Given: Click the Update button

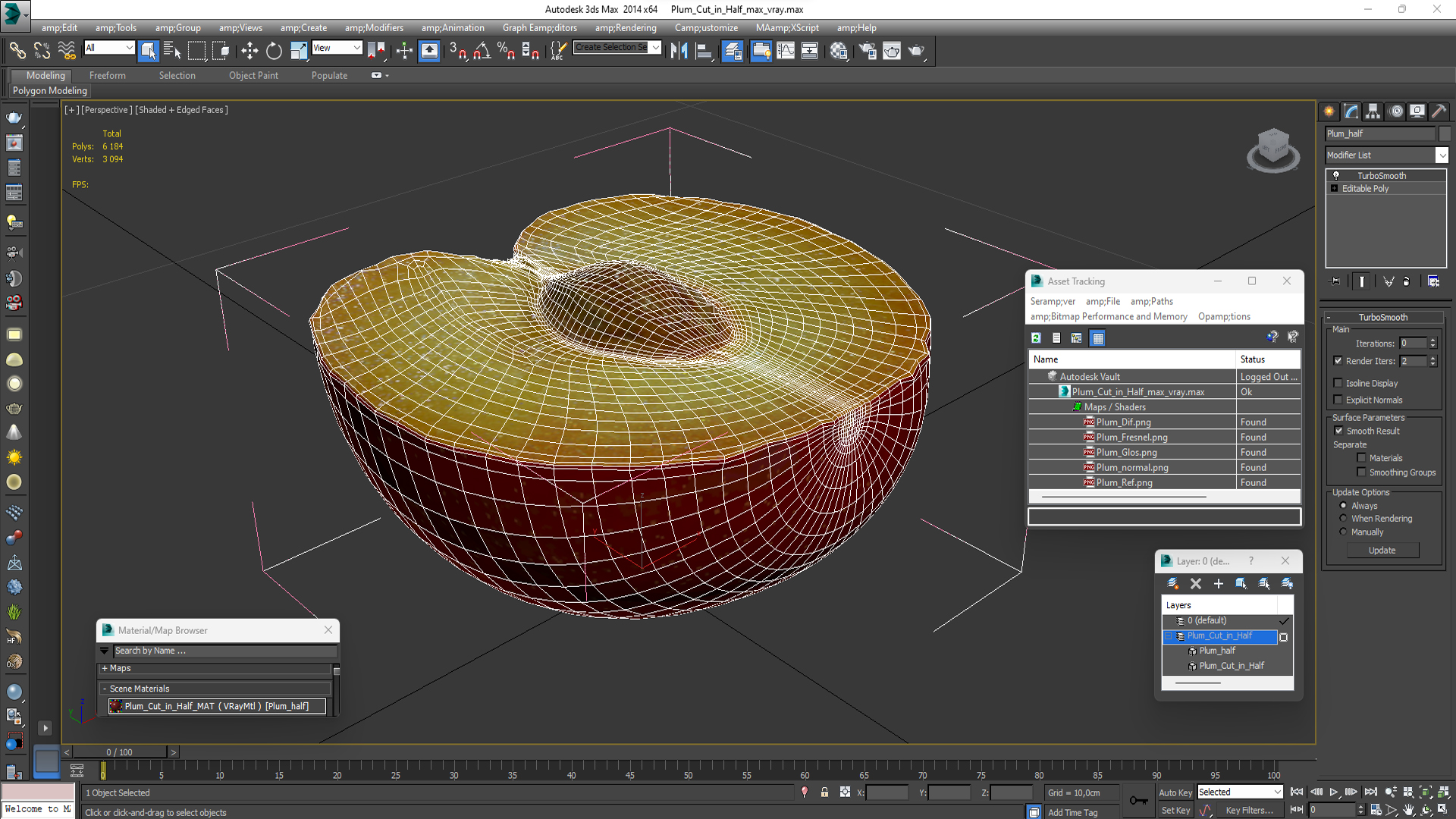Looking at the screenshot, I should [x=1382, y=551].
